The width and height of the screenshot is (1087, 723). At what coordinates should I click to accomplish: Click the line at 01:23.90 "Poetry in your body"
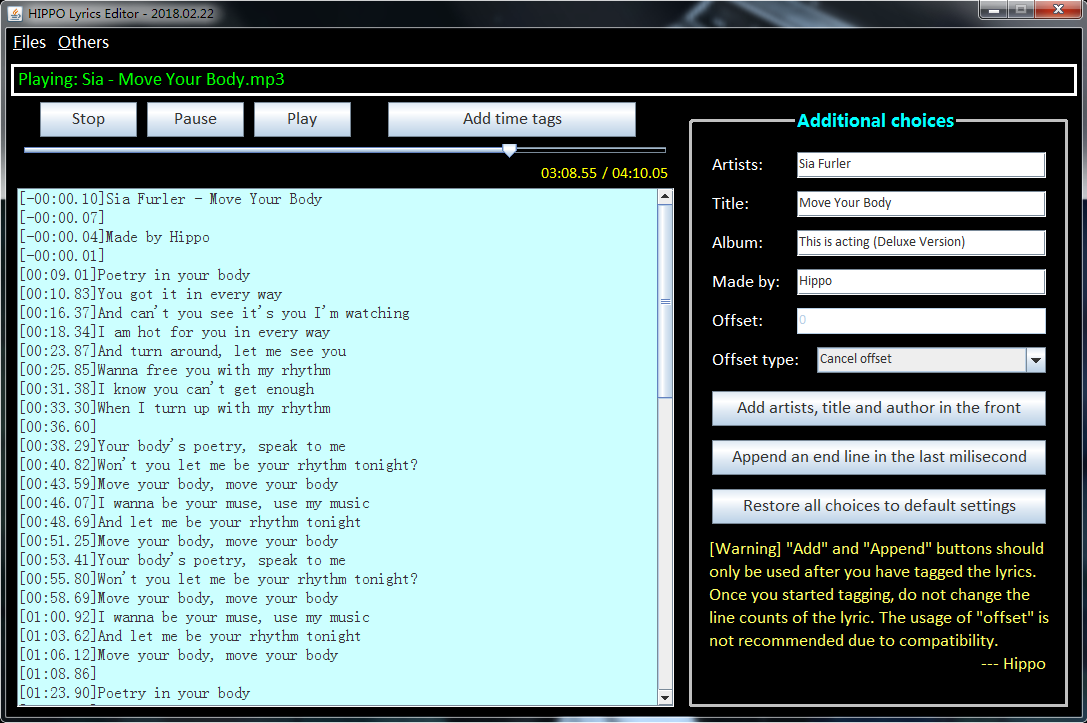pos(134,693)
